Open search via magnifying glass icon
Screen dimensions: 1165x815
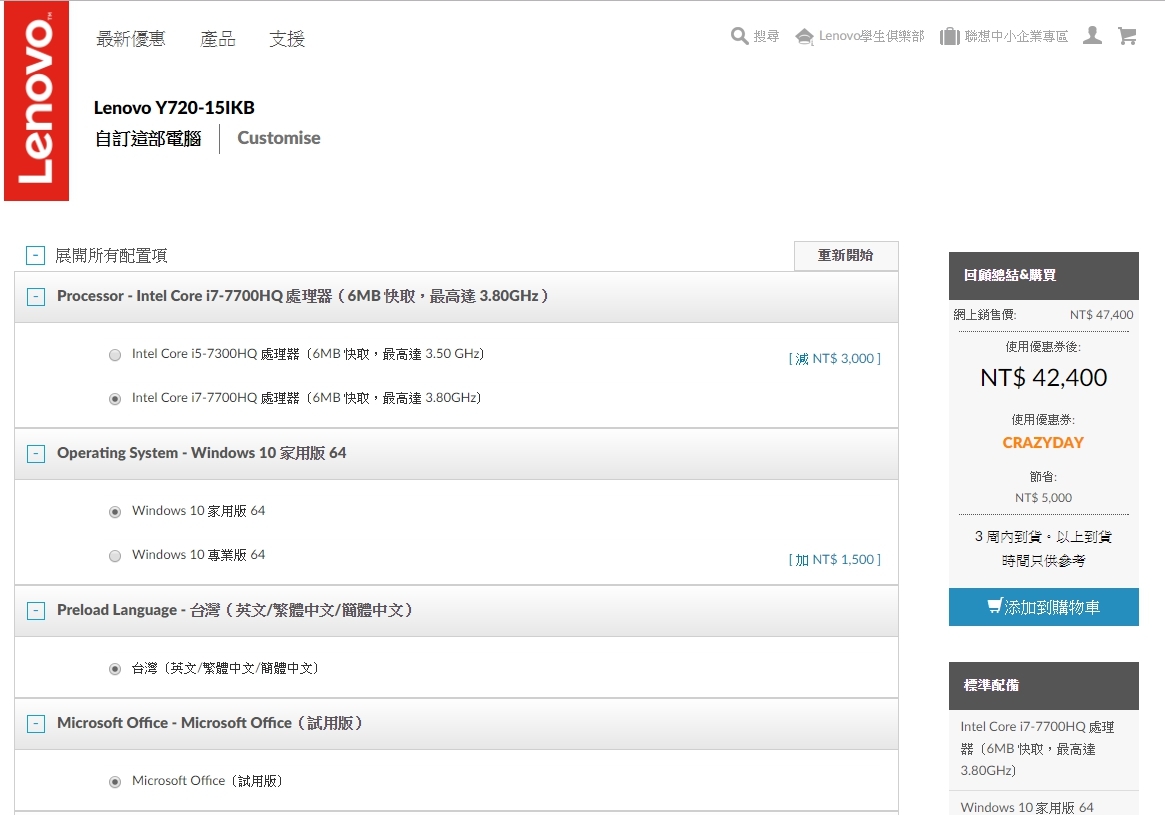tap(739, 36)
